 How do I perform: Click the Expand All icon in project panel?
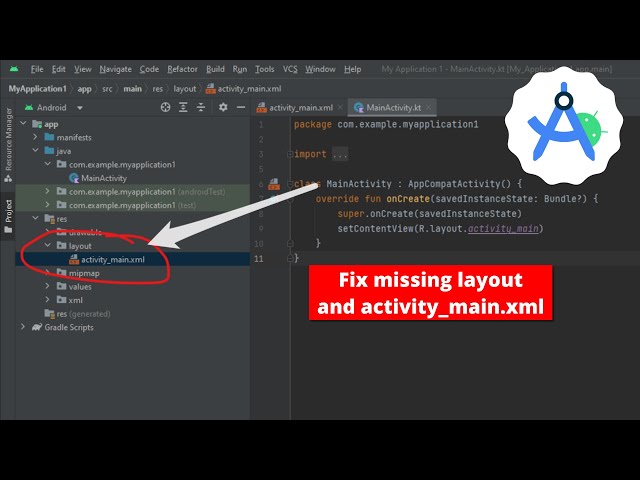(x=183, y=107)
